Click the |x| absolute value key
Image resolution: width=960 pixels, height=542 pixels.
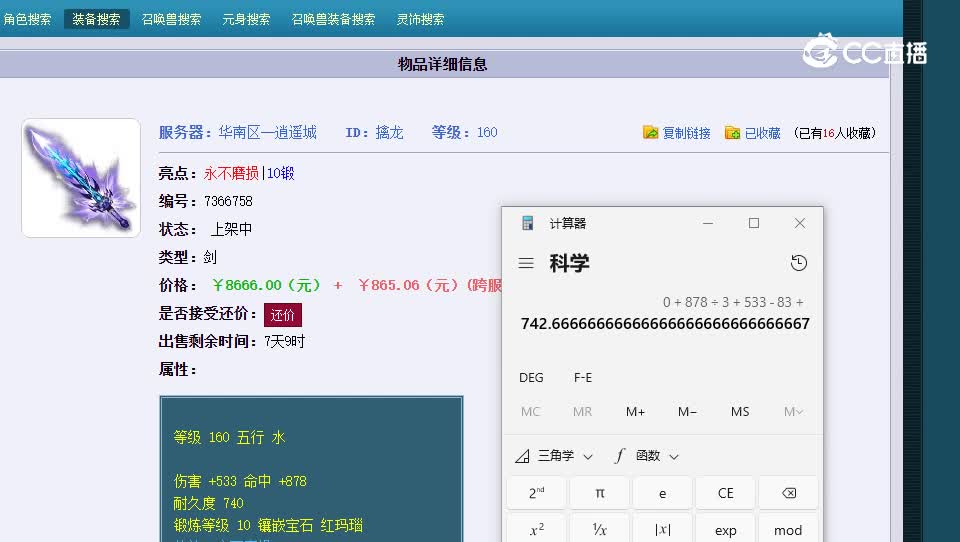[x=662, y=529]
